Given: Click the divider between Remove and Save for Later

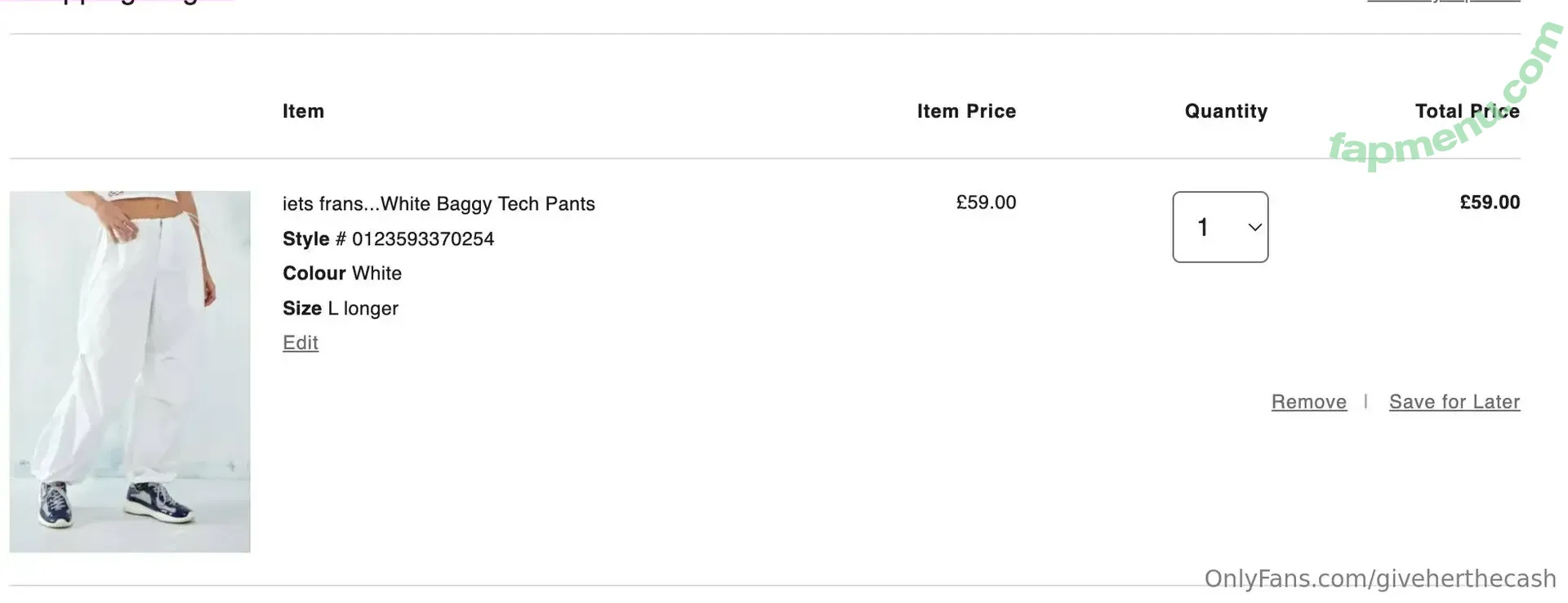Looking at the screenshot, I should (x=1365, y=401).
